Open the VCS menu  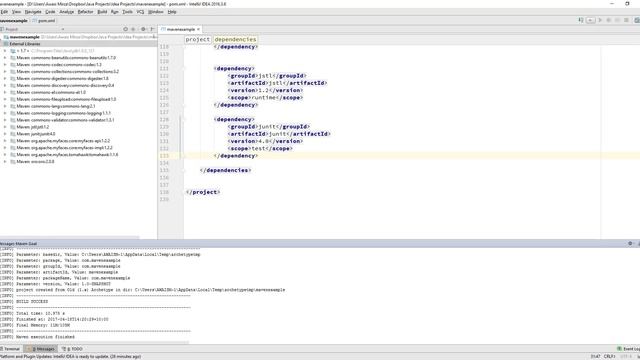tap(140, 12)
